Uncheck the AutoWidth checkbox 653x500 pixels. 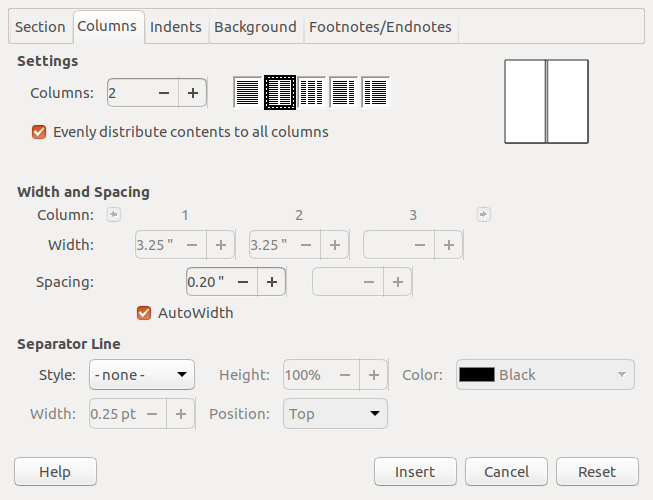point(144,313)
